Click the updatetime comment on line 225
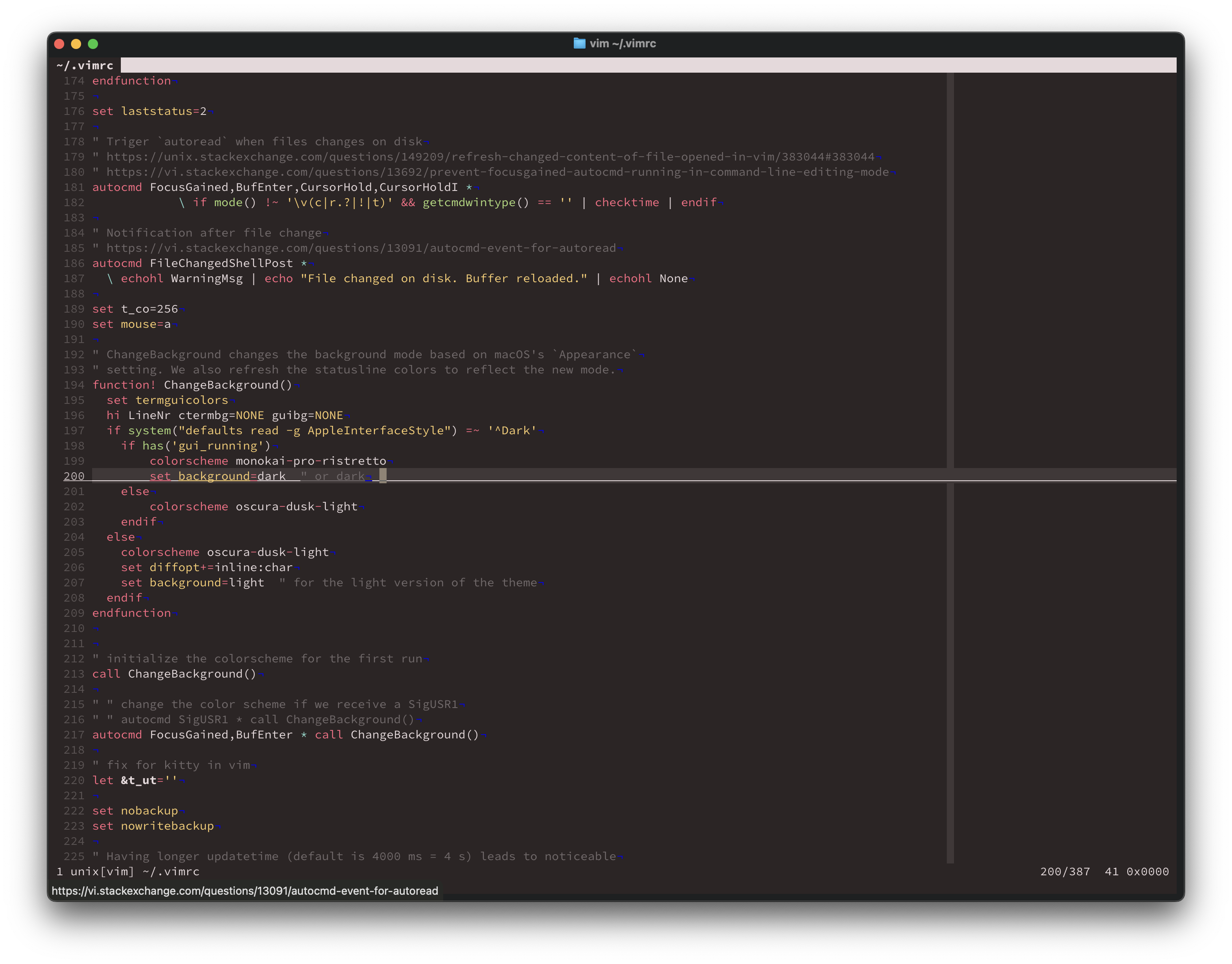Screen dimensions: 1232x964 [354, 857]
